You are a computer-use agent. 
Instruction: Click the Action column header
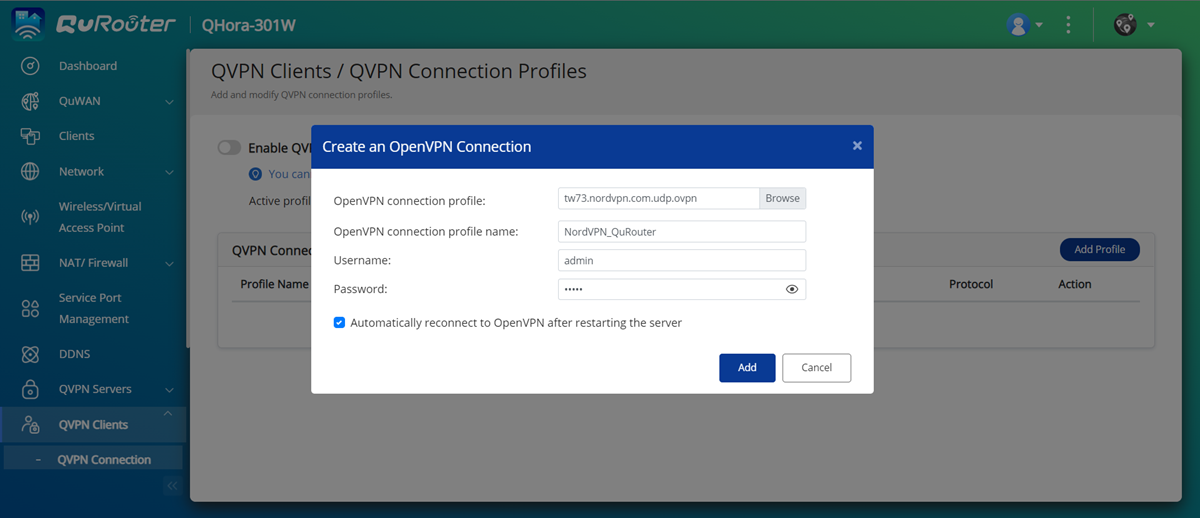point(1075,284)
